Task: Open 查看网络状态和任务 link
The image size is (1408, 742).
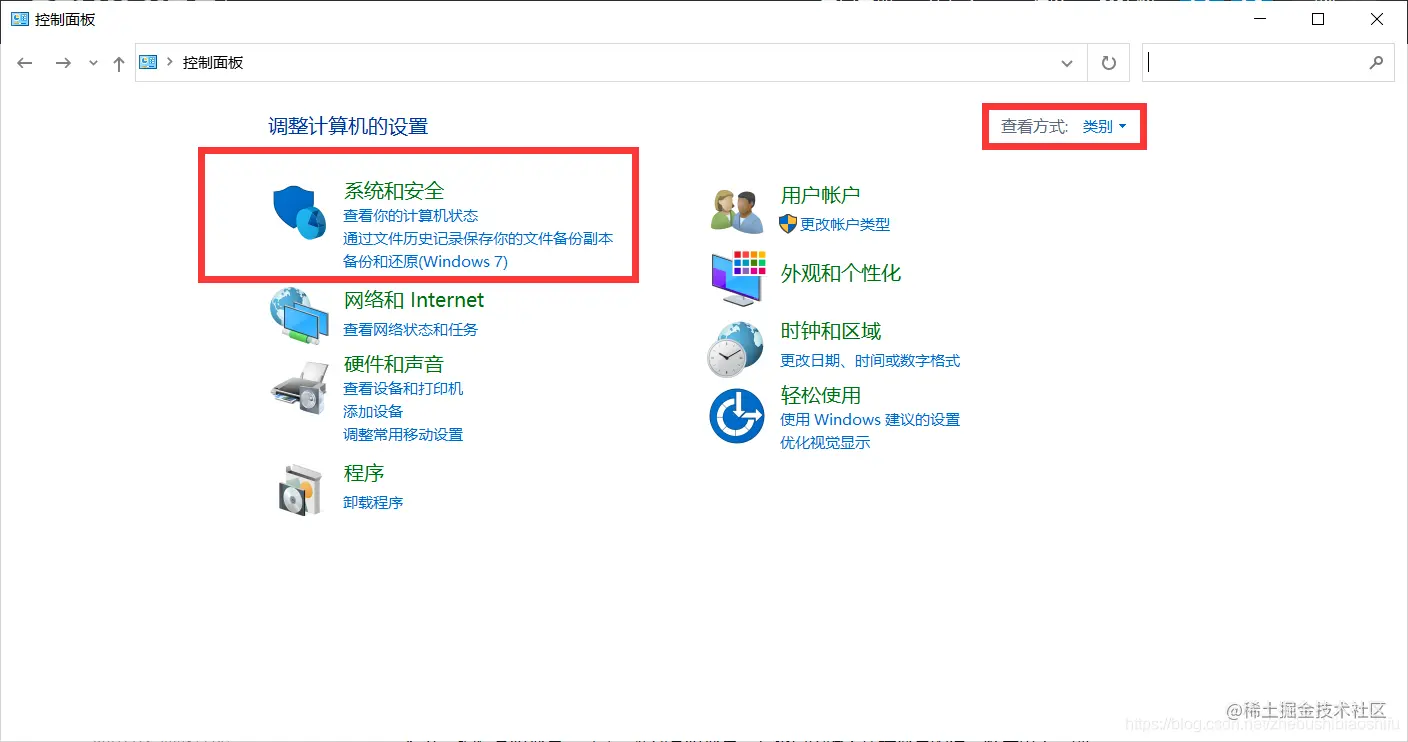Action: tap(411, 329)
